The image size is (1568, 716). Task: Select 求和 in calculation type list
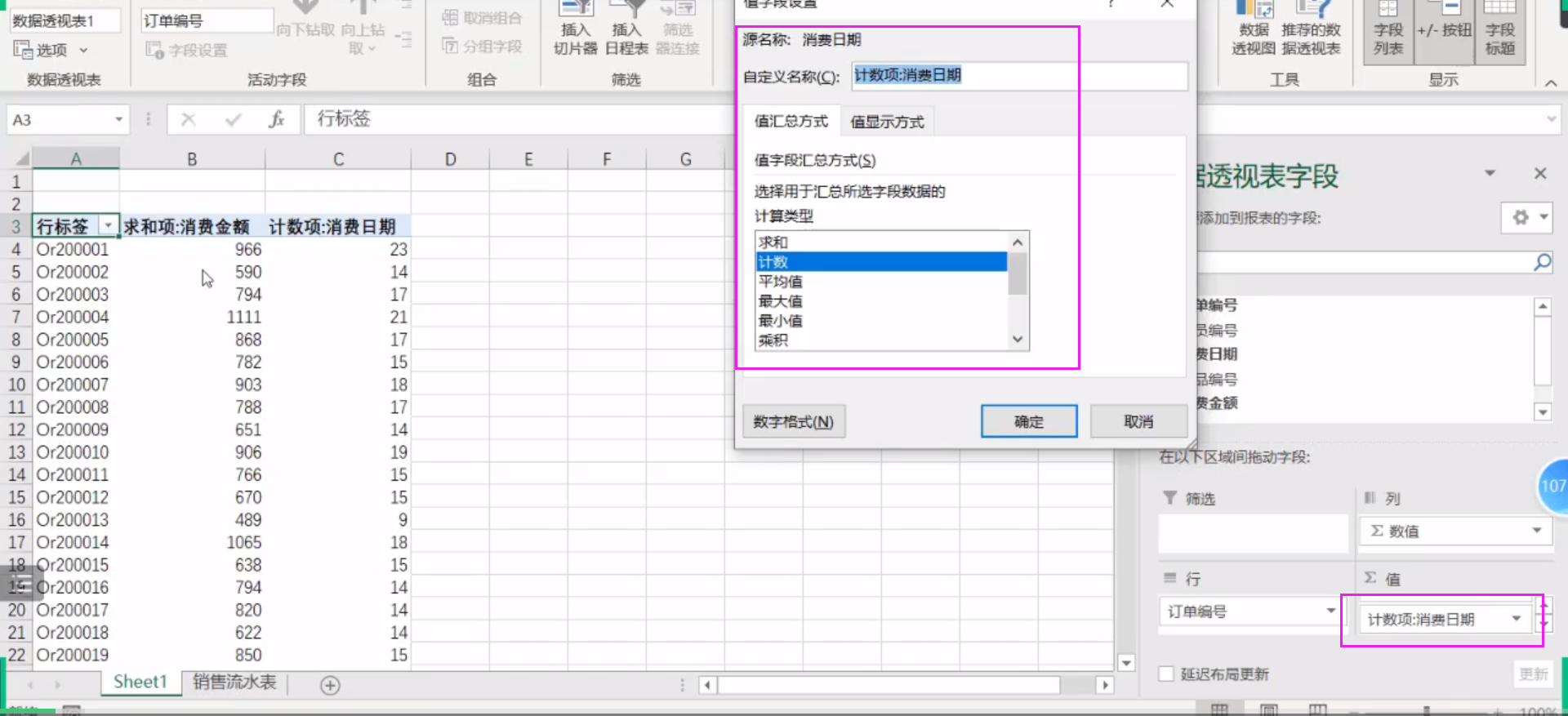coord(882,242)
